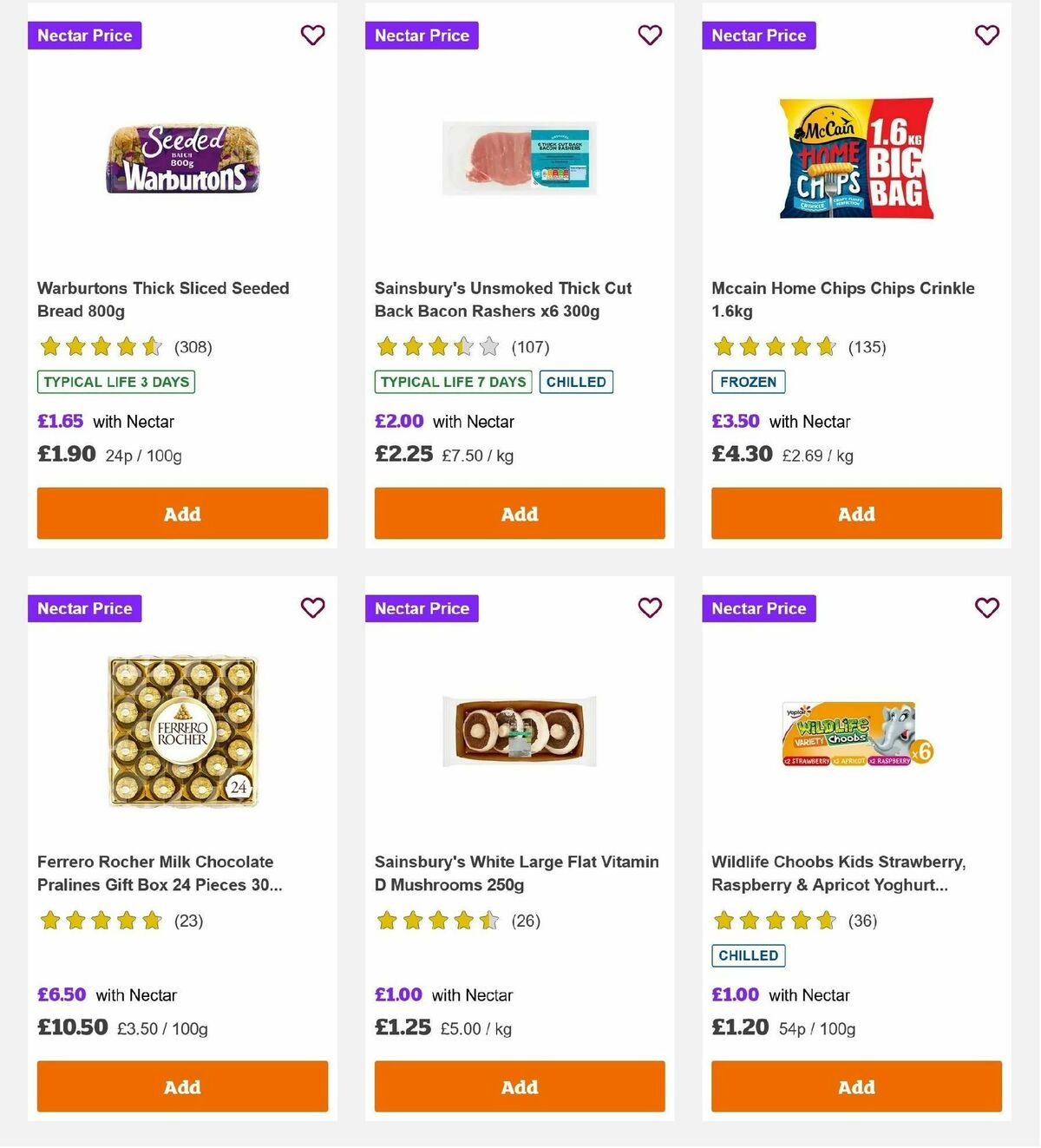Click the heart icon on Flat Vitamin D Mushrooms
The image size is (1041, 1148).
coord(650,608)
